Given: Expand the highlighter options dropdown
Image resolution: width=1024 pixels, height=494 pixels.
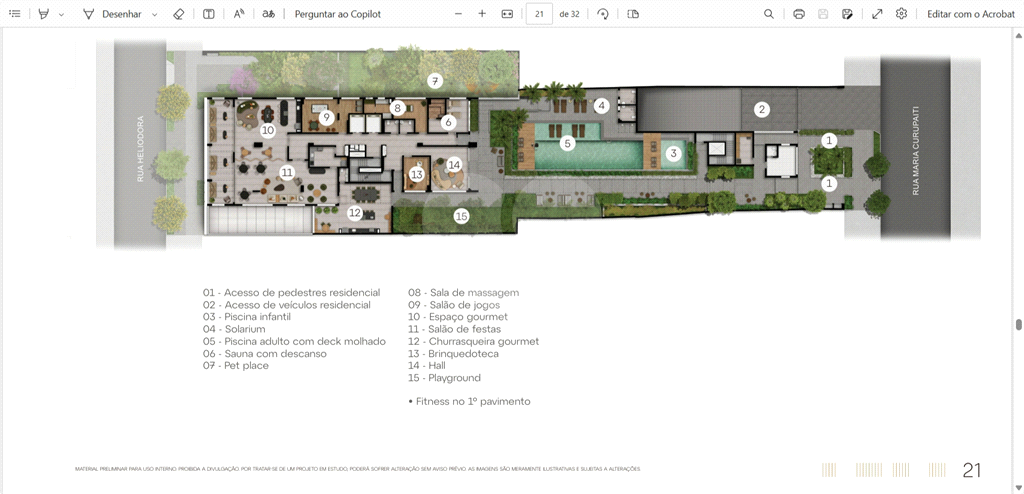Looking at the screenshot, I should [x=61, y=15].
